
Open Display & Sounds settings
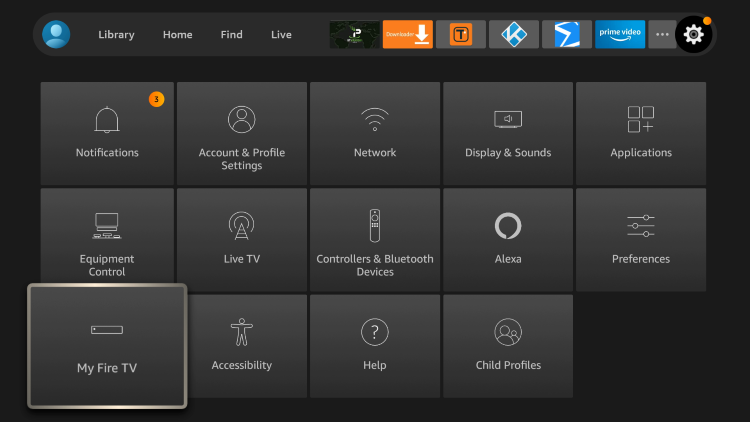[x=508, y=133]
